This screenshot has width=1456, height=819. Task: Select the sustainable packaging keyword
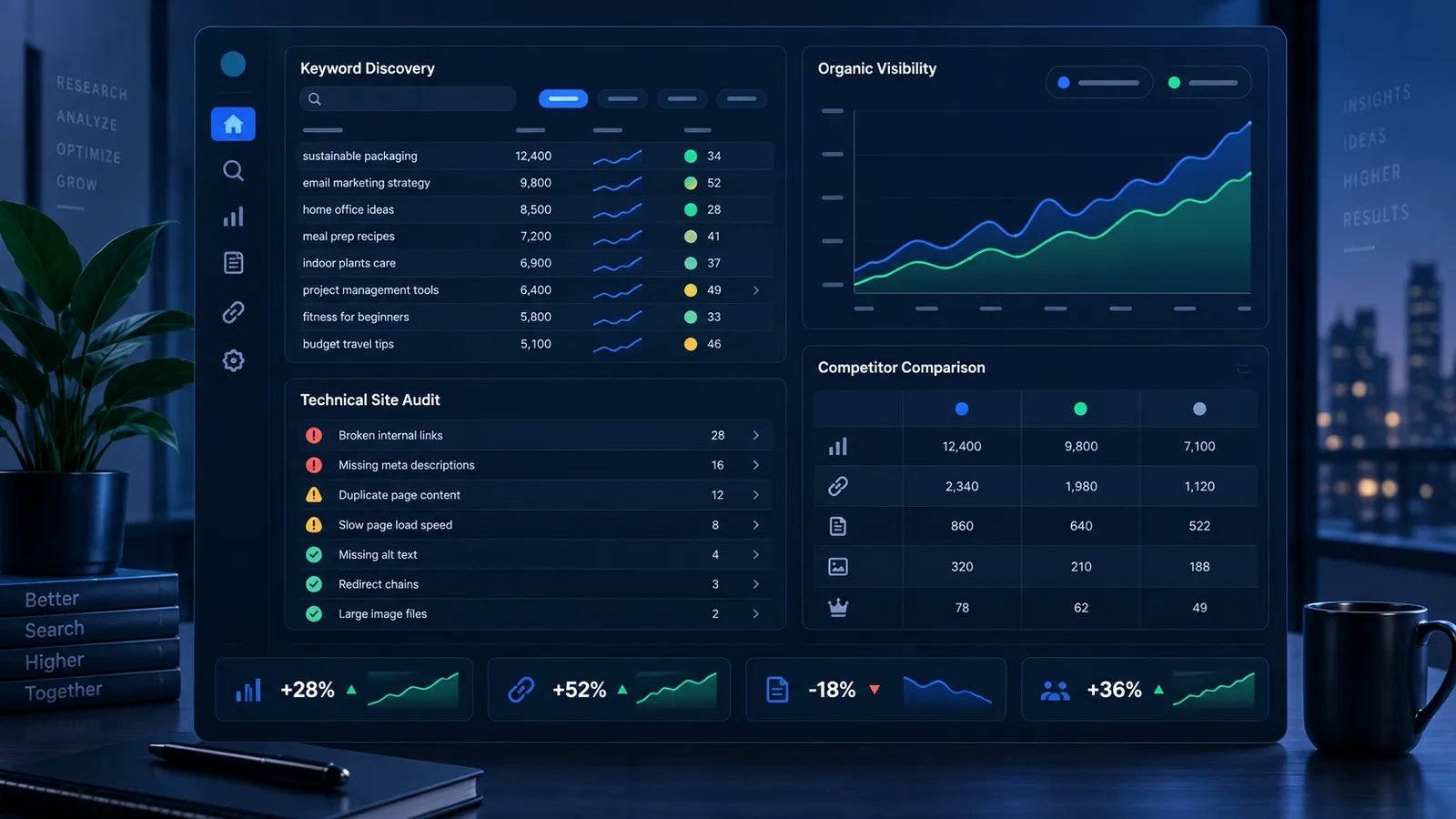click(360, 157)
